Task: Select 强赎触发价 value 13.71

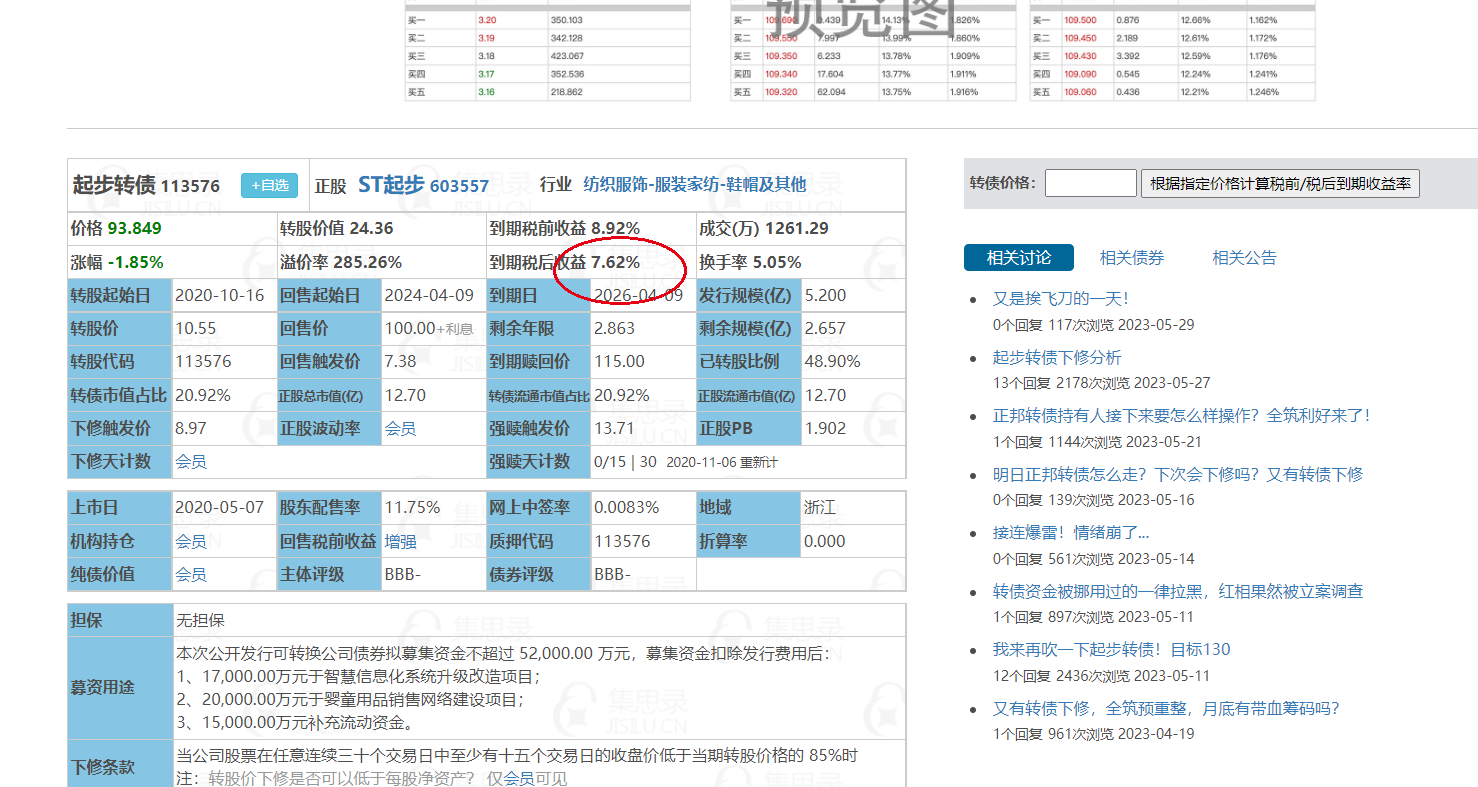Action: click(615, 428)
